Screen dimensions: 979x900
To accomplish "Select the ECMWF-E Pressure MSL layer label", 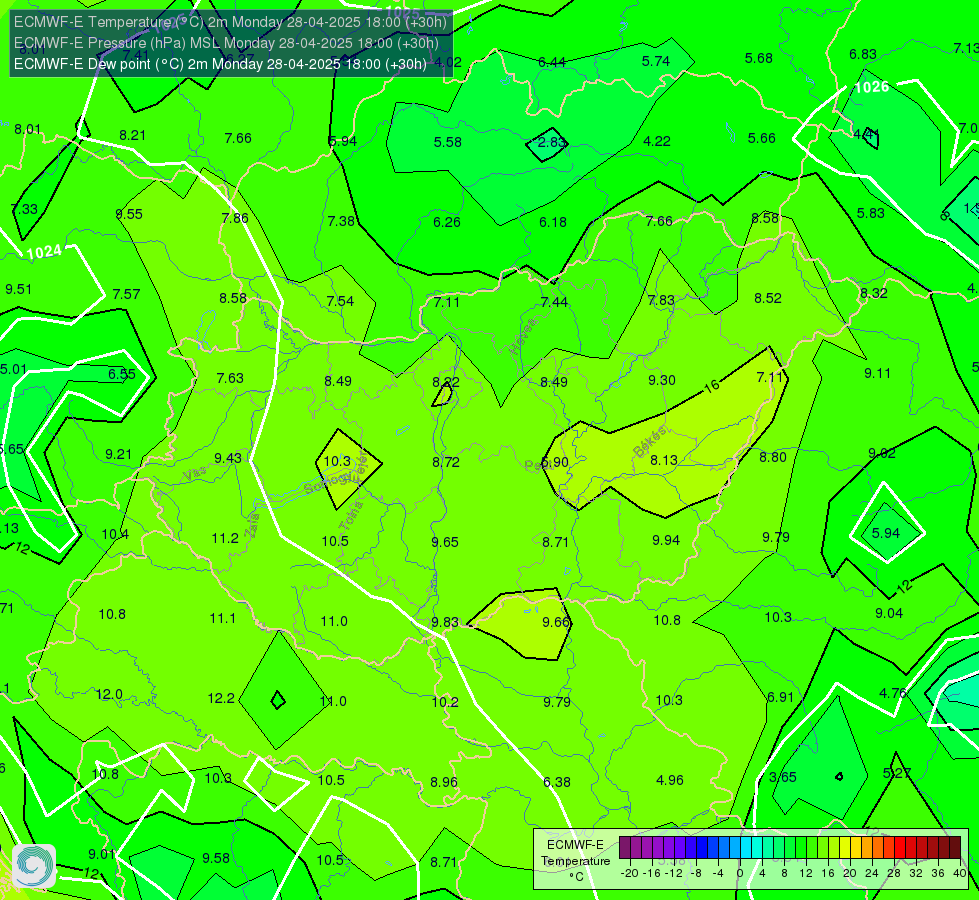I will click(226, 43).
